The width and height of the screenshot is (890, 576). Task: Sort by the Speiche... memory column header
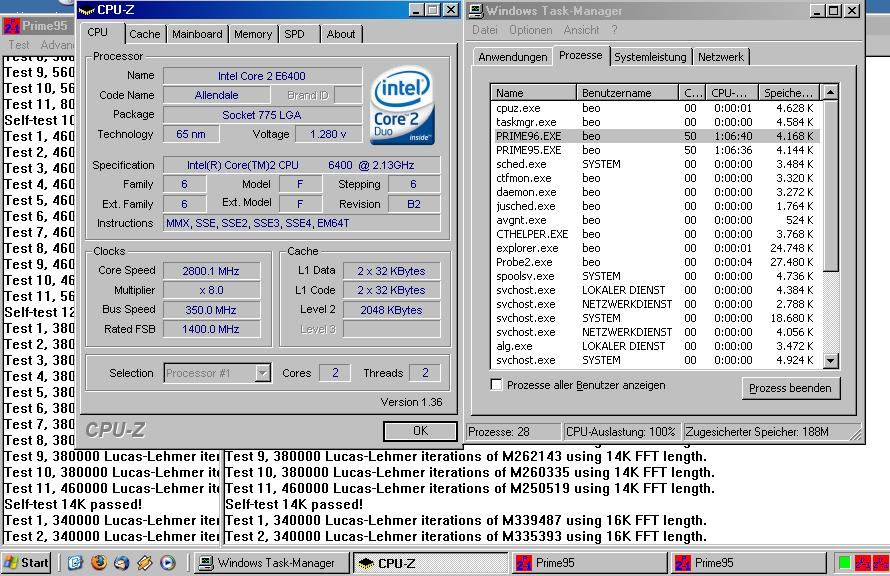tap(790, 93)
